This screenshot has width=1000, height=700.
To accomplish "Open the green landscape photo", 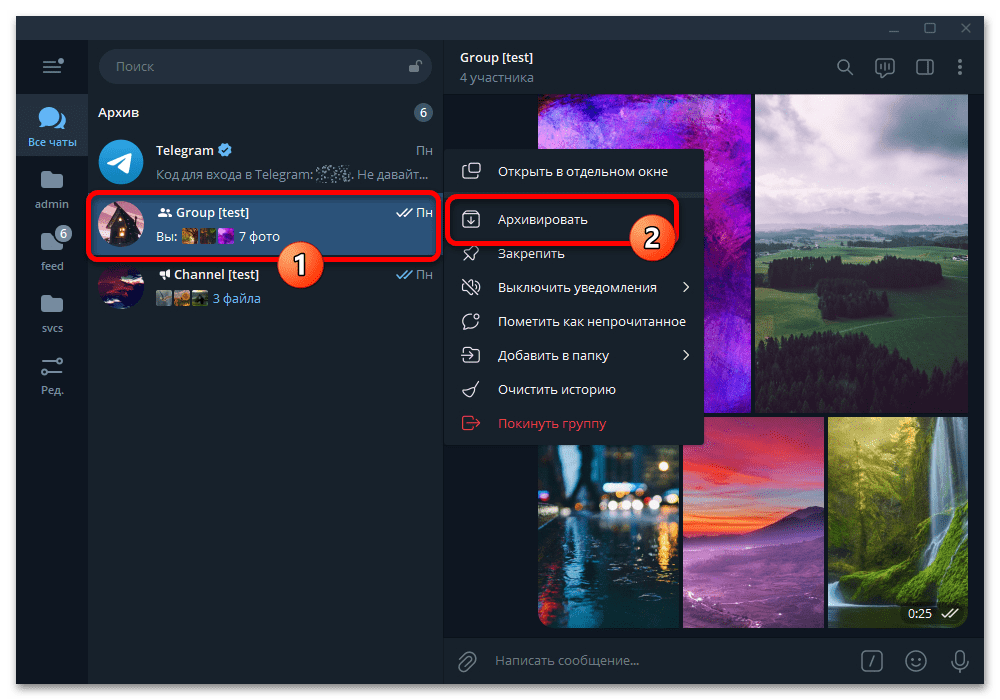I will click(861, 253).
